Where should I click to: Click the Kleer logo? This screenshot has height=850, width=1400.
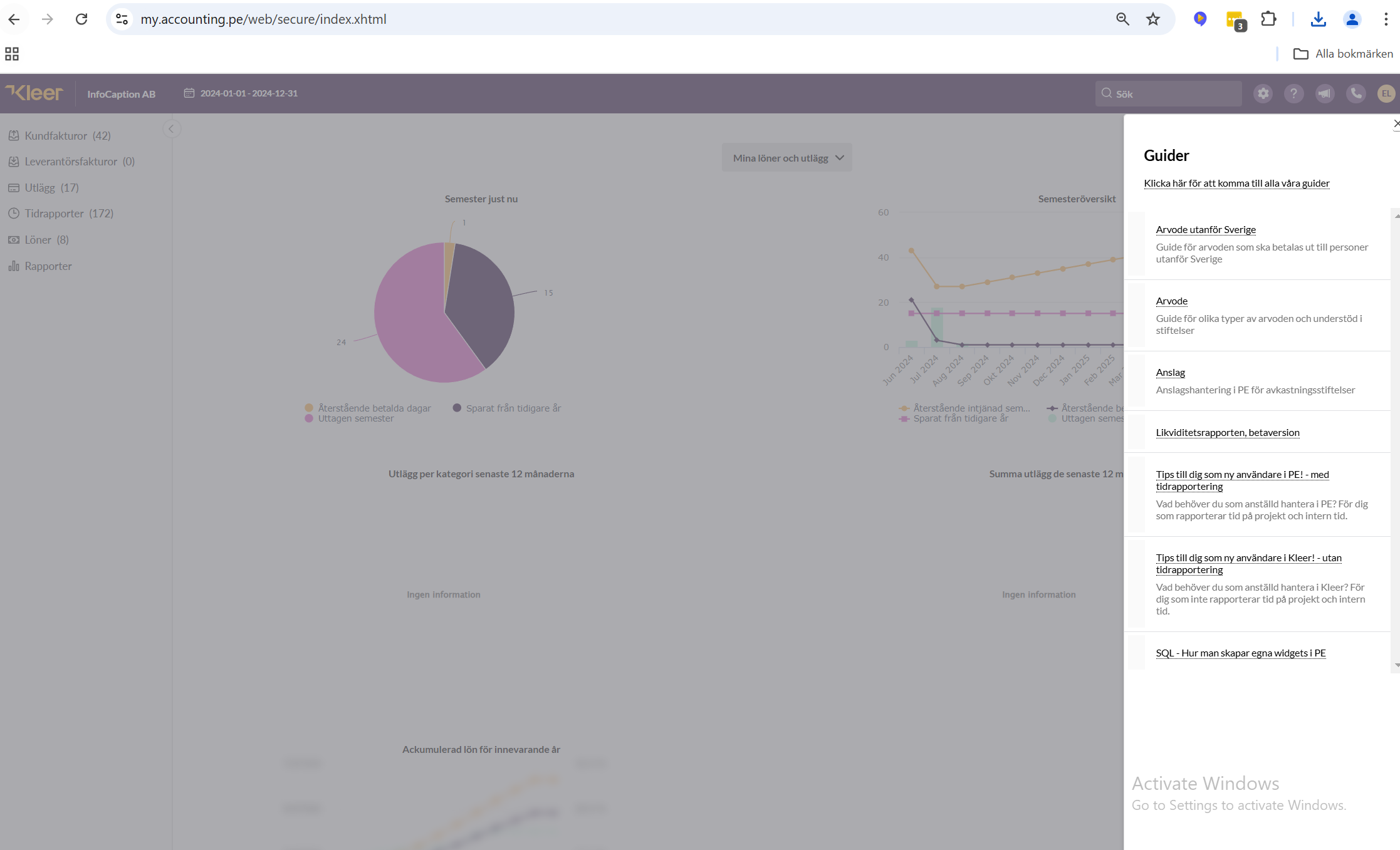(34, 93)
